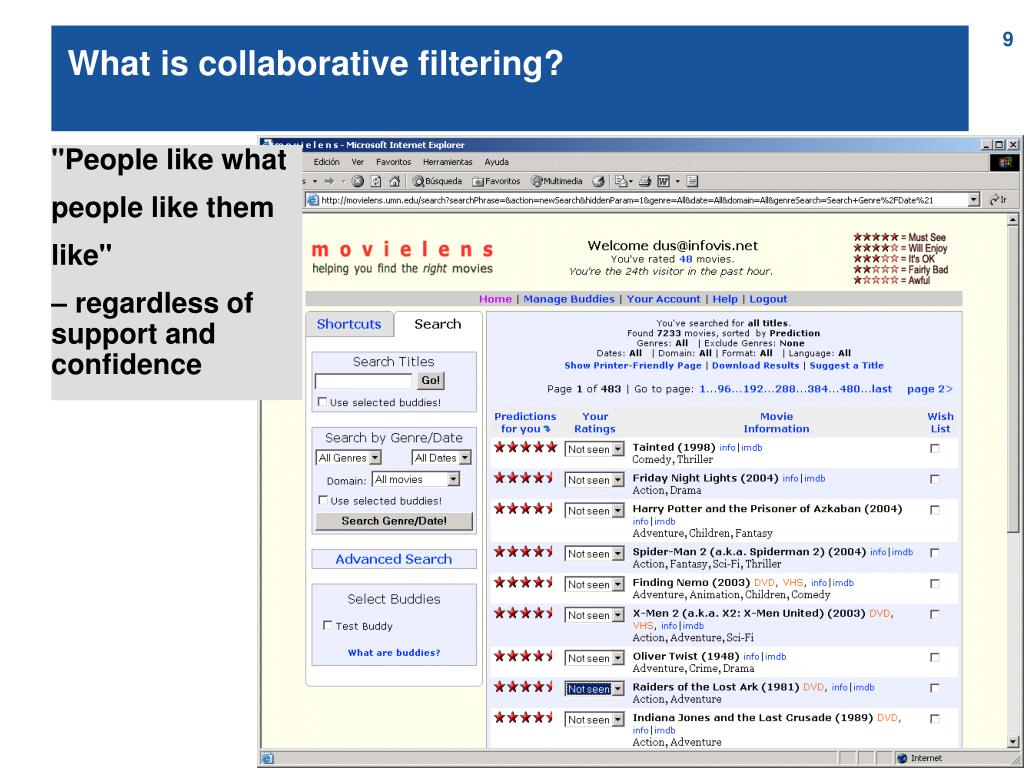Click the Windows logo throbber icon

[x=1004, y=162]
